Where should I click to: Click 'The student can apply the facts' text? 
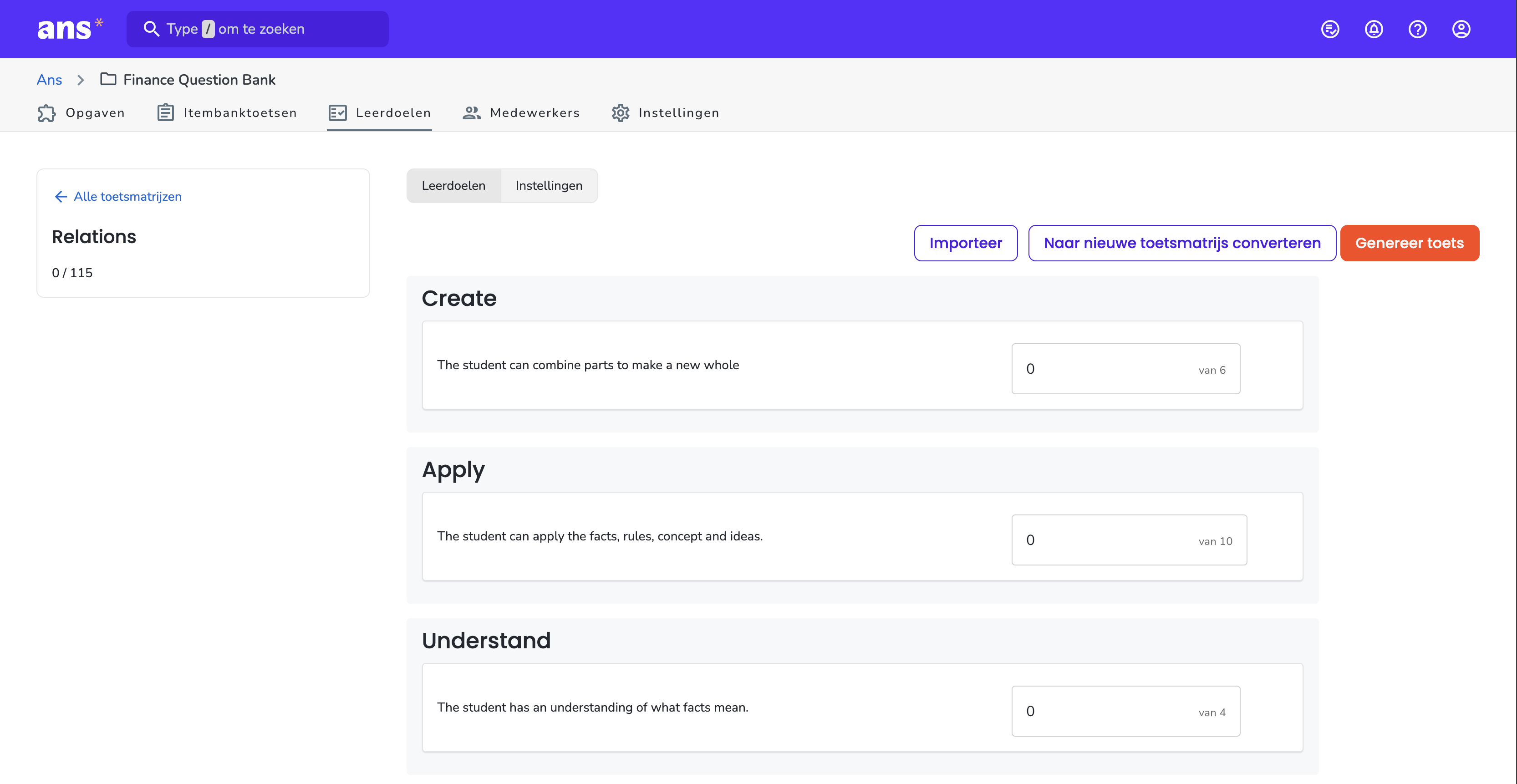click(600, 536)
